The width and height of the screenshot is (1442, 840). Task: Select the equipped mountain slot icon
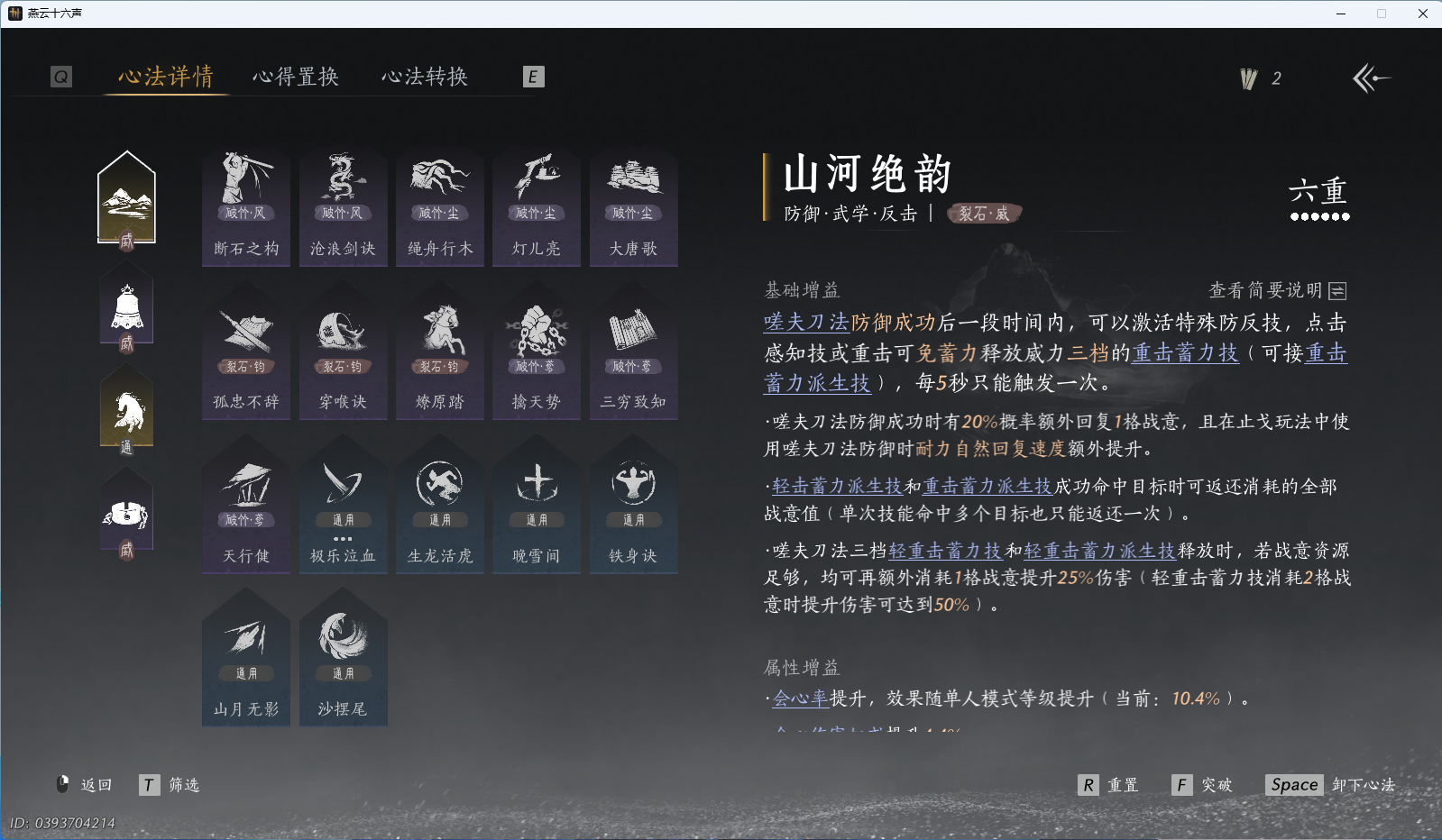click(127, 199)
